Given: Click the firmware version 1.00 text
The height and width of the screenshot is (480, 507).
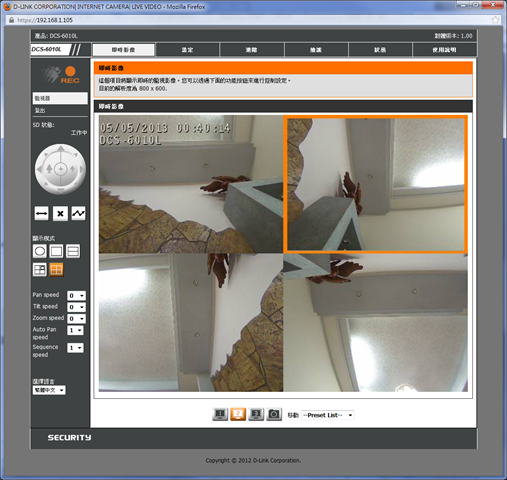Looking at the screenshot, I should (x=453, y=36).
